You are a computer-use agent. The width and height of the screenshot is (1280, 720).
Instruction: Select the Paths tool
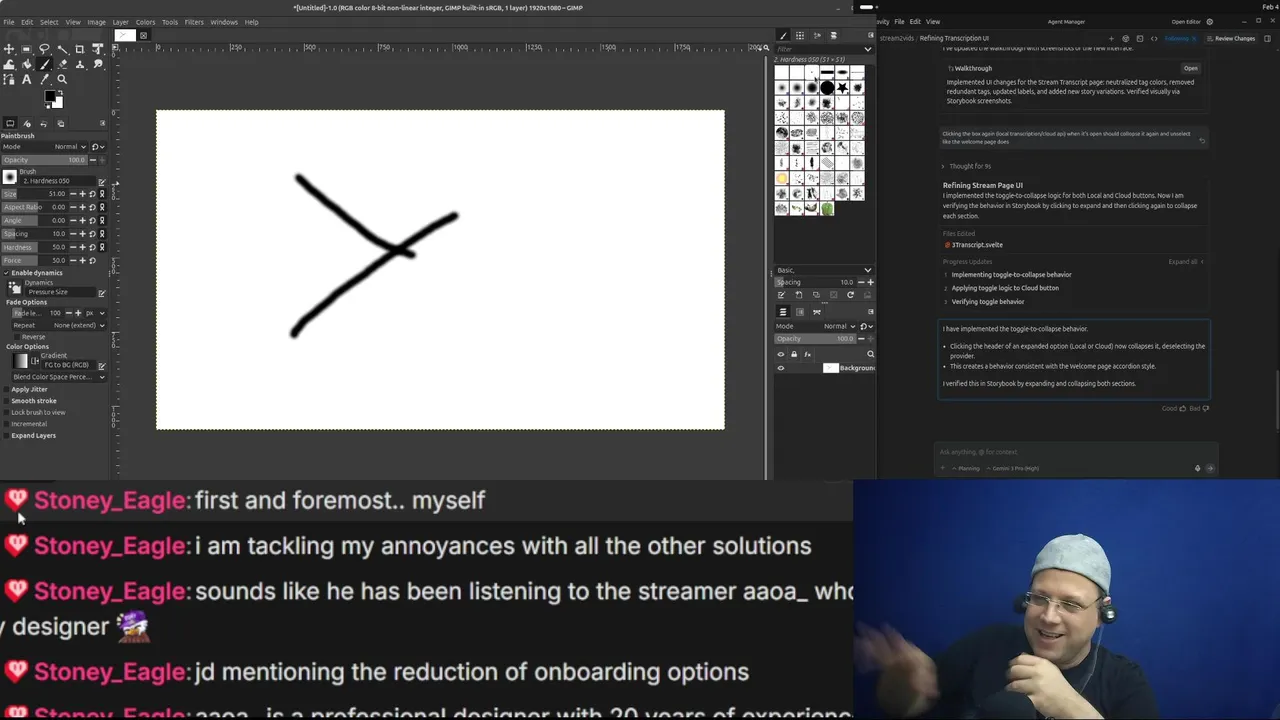coord(9,79)
